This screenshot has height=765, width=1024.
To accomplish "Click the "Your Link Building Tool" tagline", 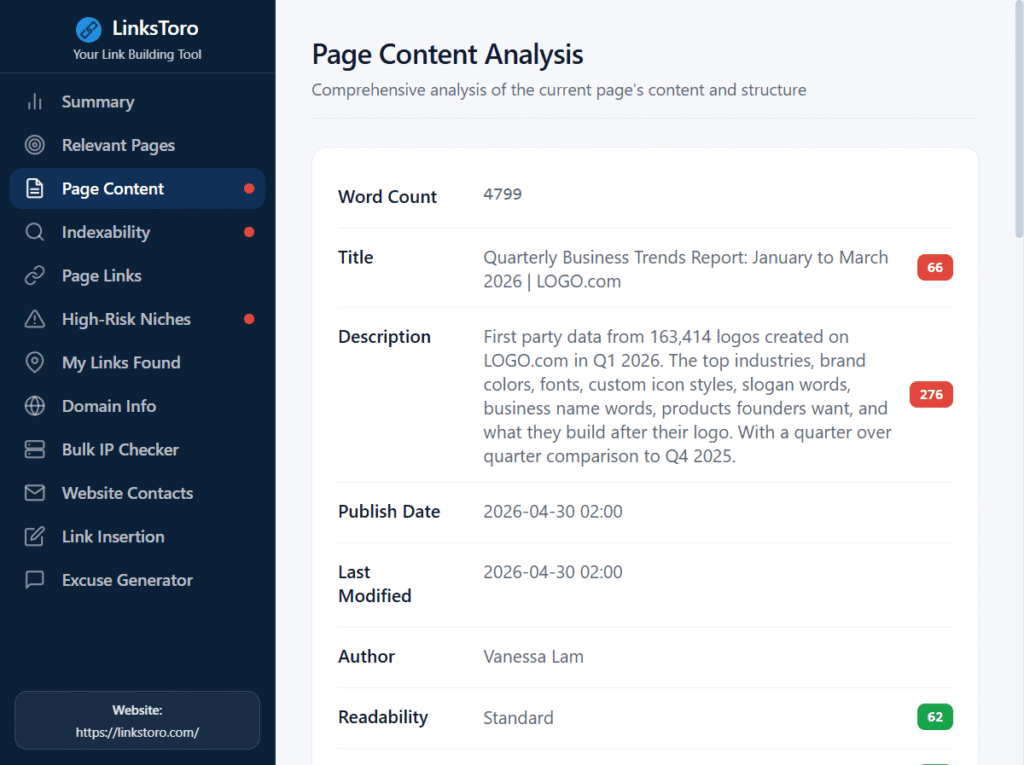I will 137,54.
